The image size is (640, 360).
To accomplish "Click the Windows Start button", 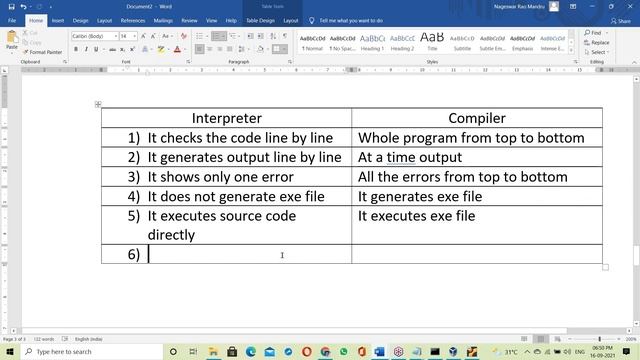I will (x=10, y=351).
